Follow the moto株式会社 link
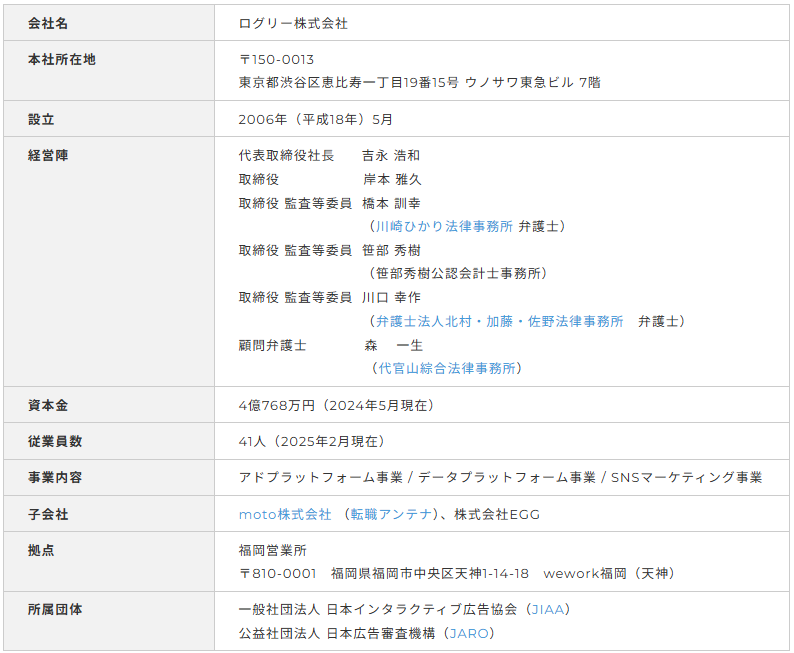Screen dimensions: 794x653 coord(285,514)
